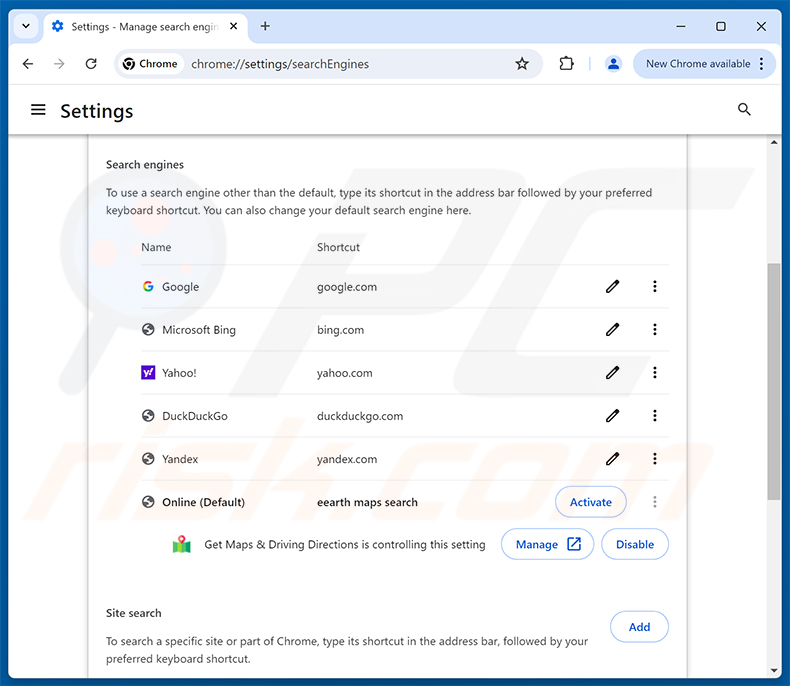Edit the Yandex search engine entry

click(x=612, y=459)
